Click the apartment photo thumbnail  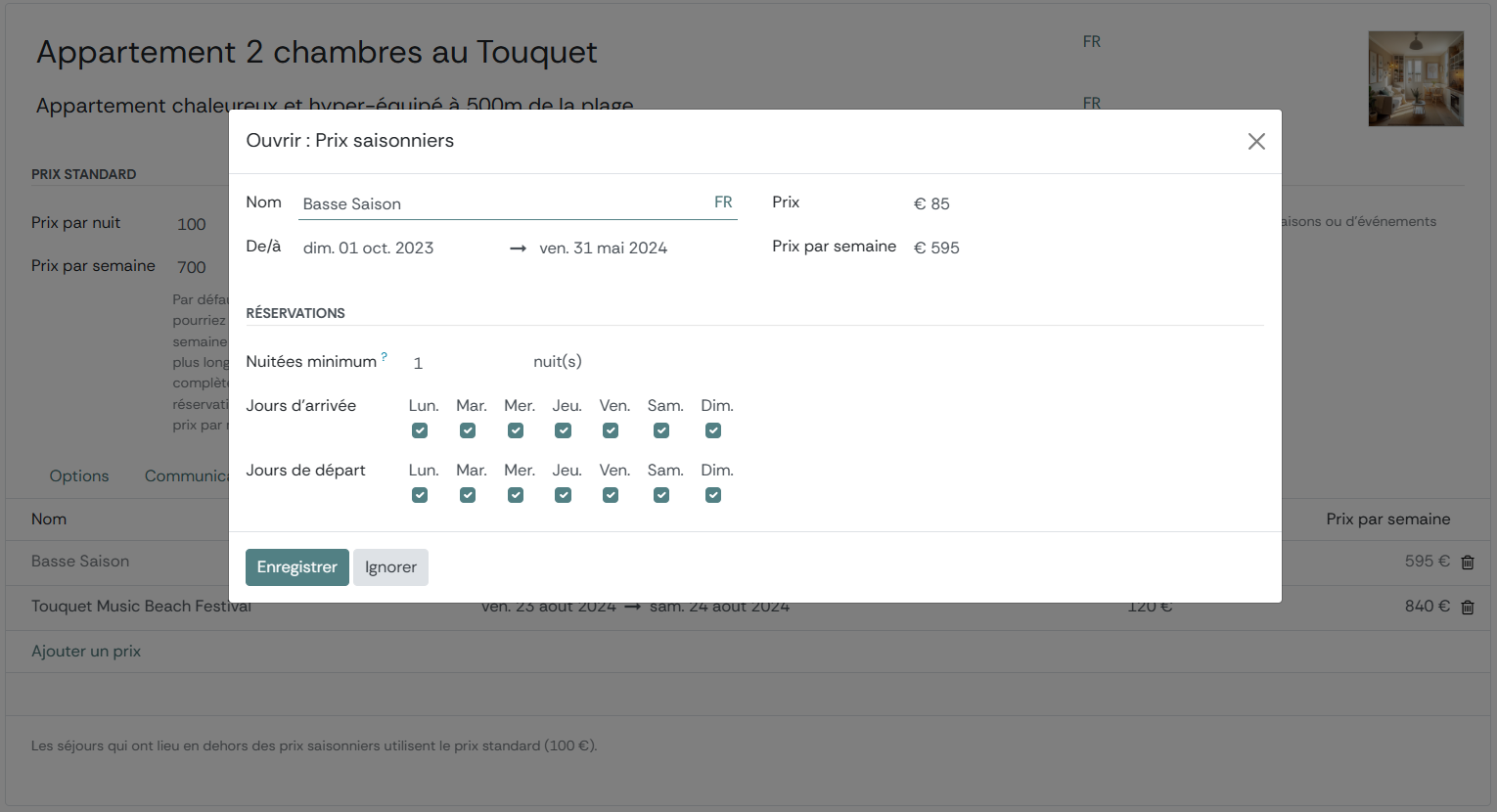pyautogui.click(x=1415, y=78)
